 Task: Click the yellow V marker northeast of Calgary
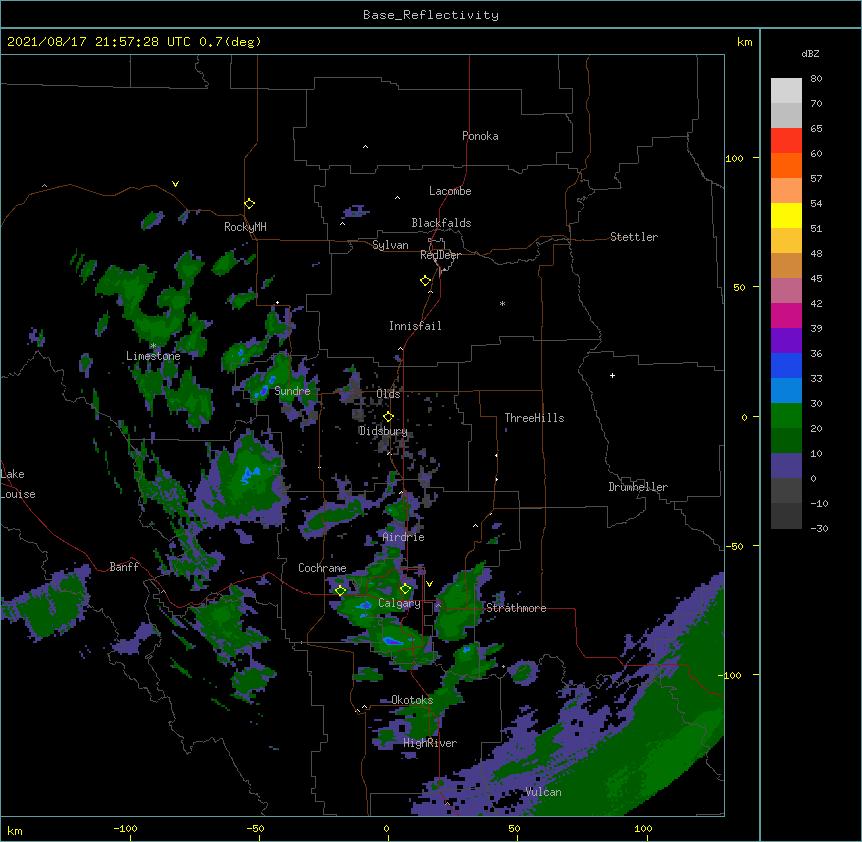tap(429, 584)
